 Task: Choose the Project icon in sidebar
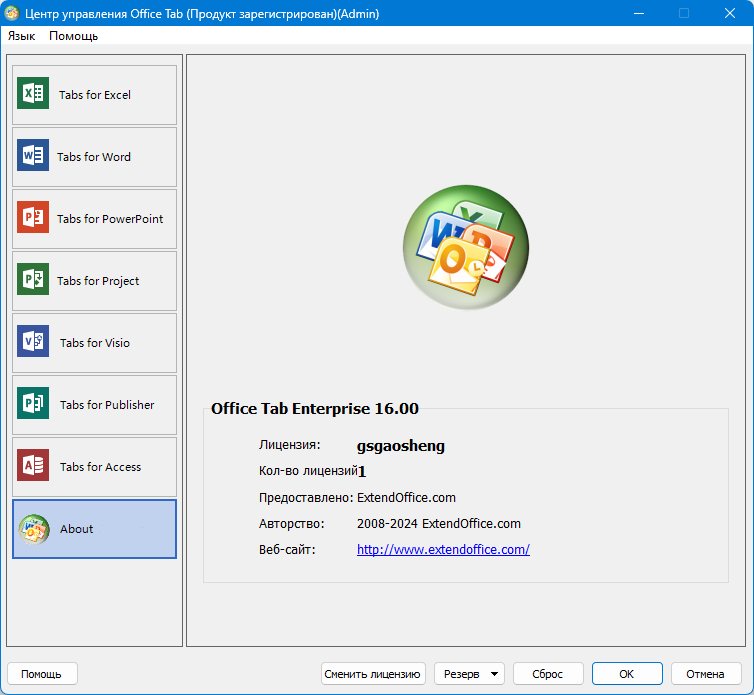click(x=33, y=279)
